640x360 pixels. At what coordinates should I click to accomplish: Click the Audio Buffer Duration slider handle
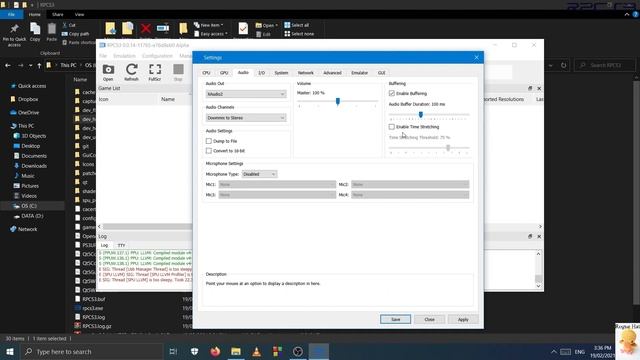click(420, 115)
